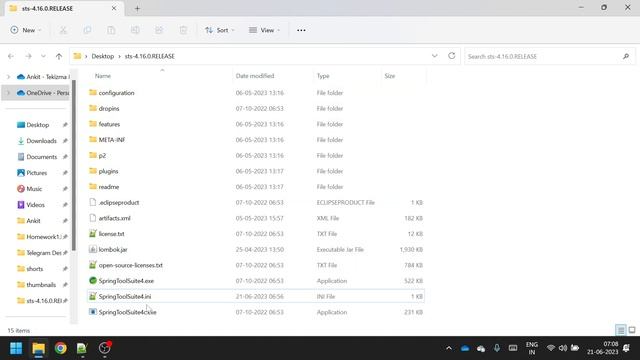
Task: Click the OneDrive tray icon
Action: click(465, 348)
